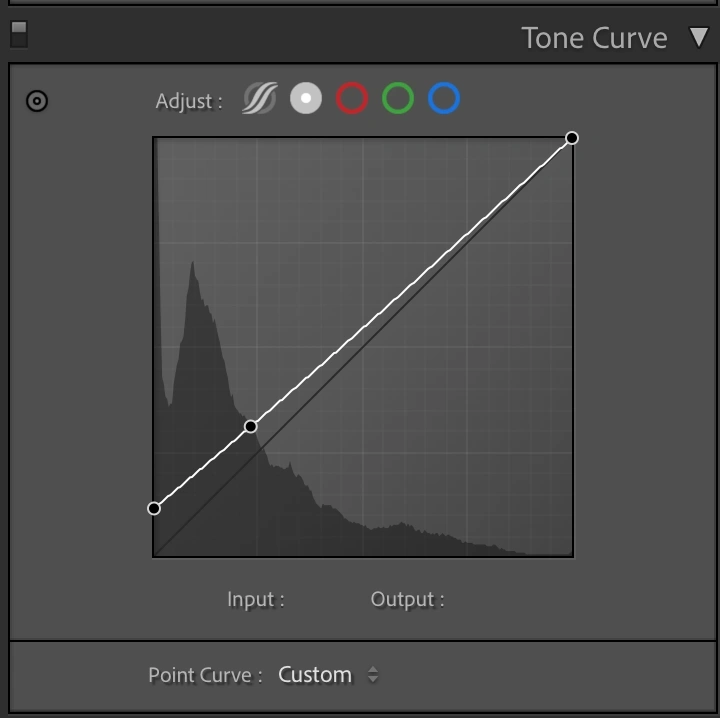This screenshot has width=720, height=718.
Task: Select the red channel curve
Action: tap(352, 99)
